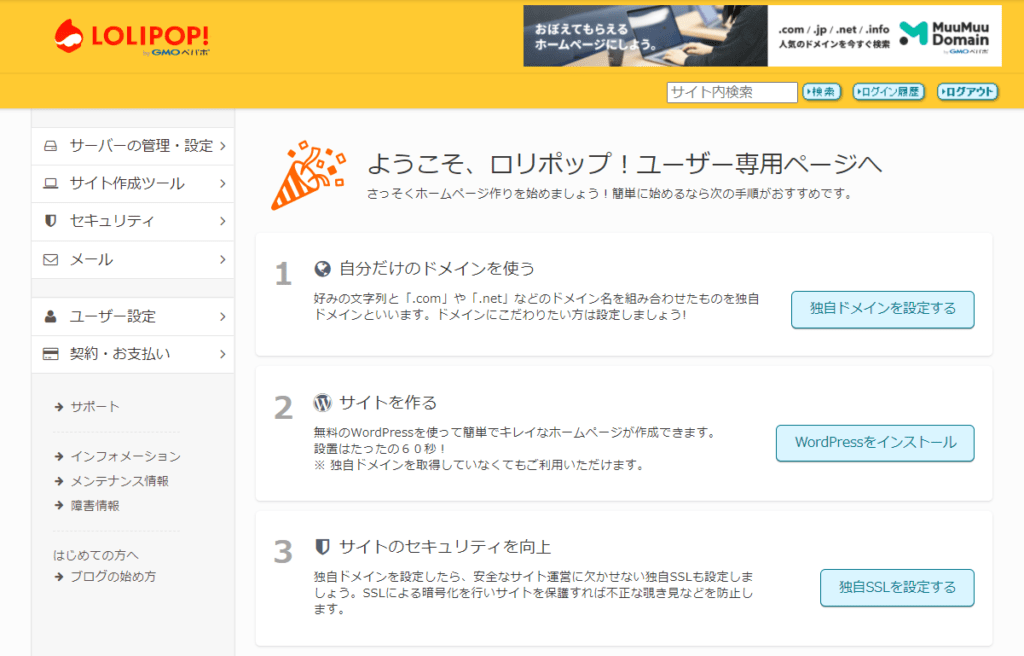Expand the 契約・お支払い chevron arrow
This screenshot has height=656, width=1024.
(x=222, y=354)
